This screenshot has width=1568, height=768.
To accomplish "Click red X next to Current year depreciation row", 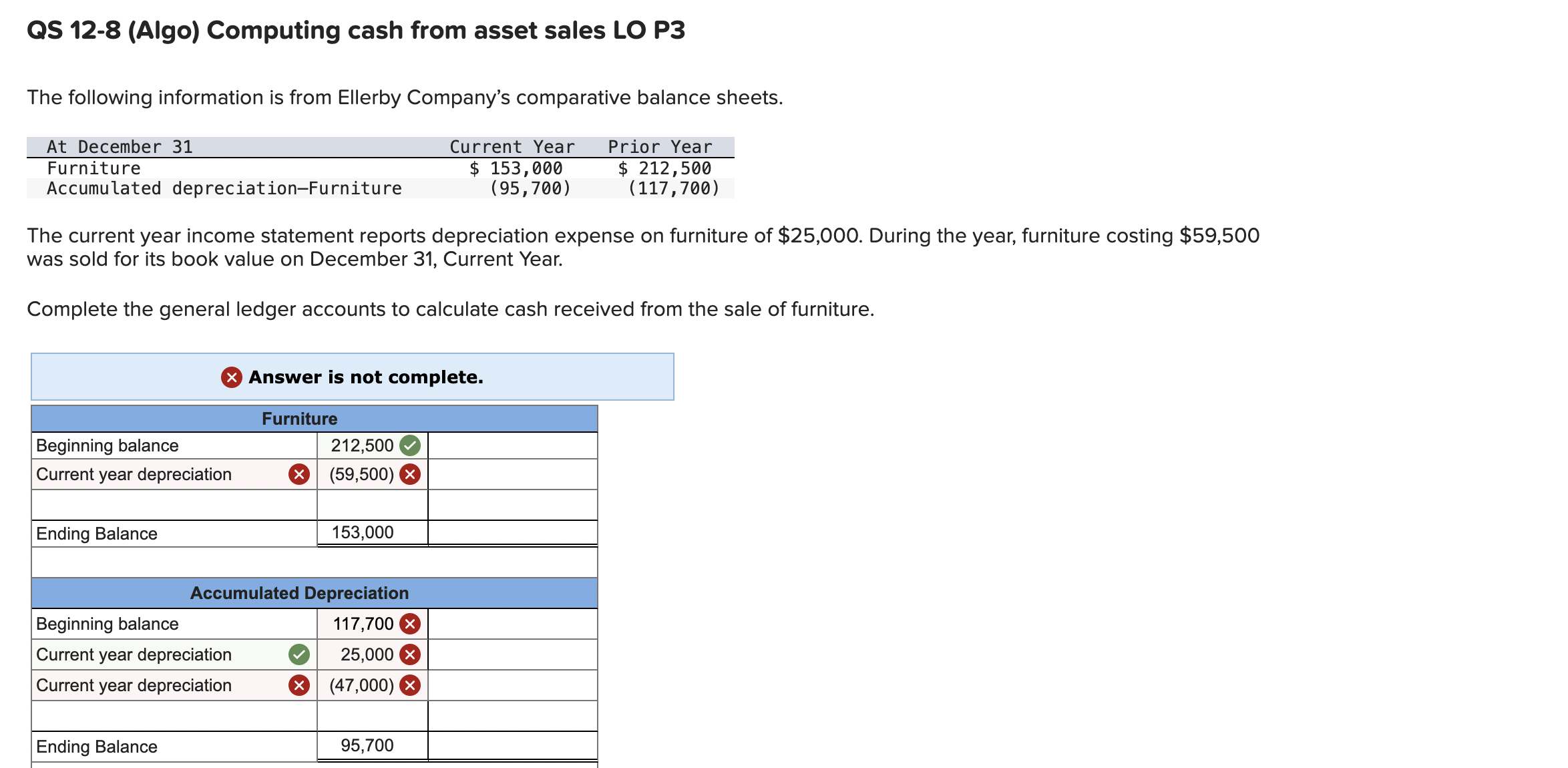I will click(301, 474).
